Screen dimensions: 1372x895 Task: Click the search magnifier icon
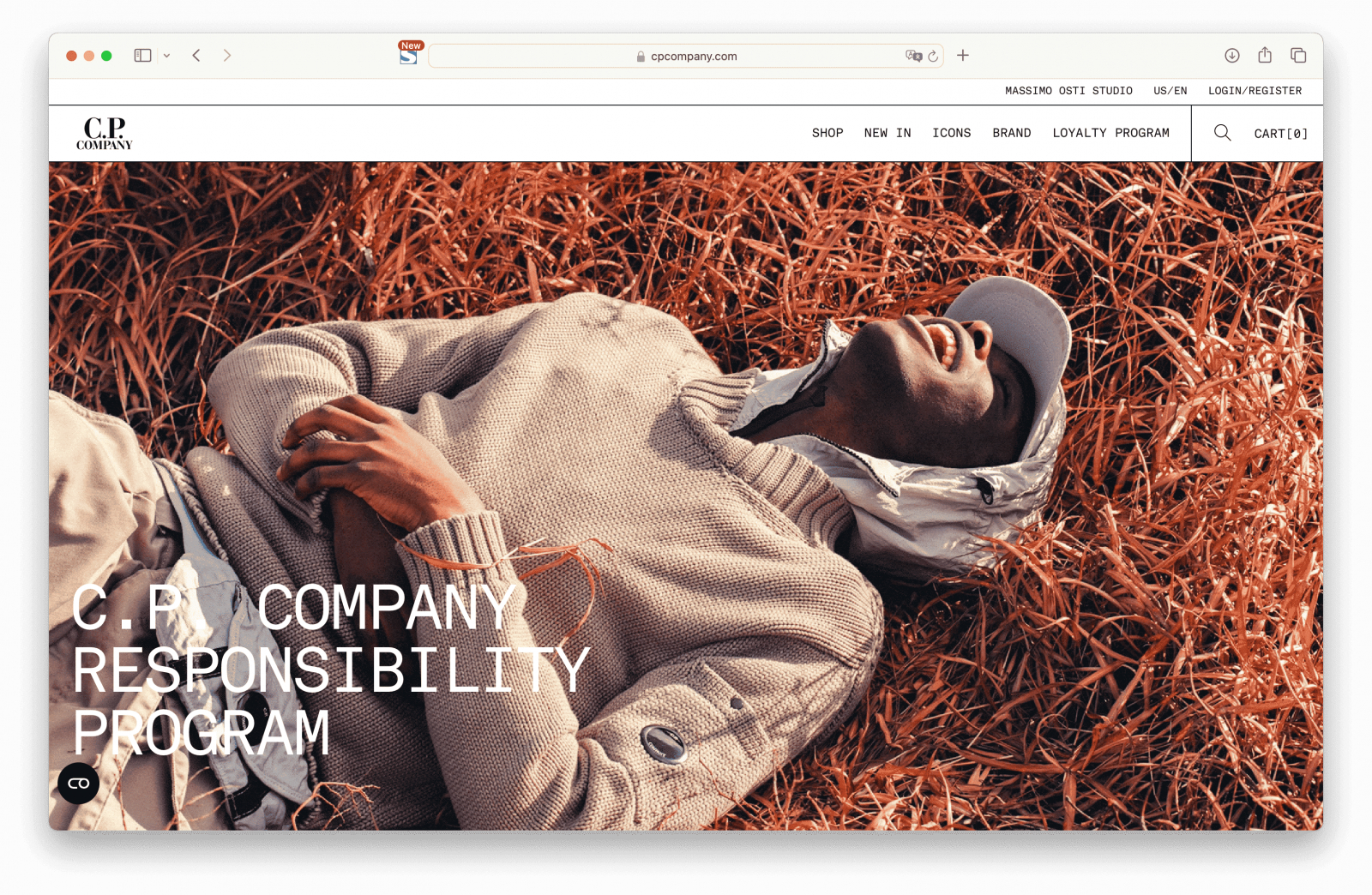pyautogui.click(x=1222, y=133)
